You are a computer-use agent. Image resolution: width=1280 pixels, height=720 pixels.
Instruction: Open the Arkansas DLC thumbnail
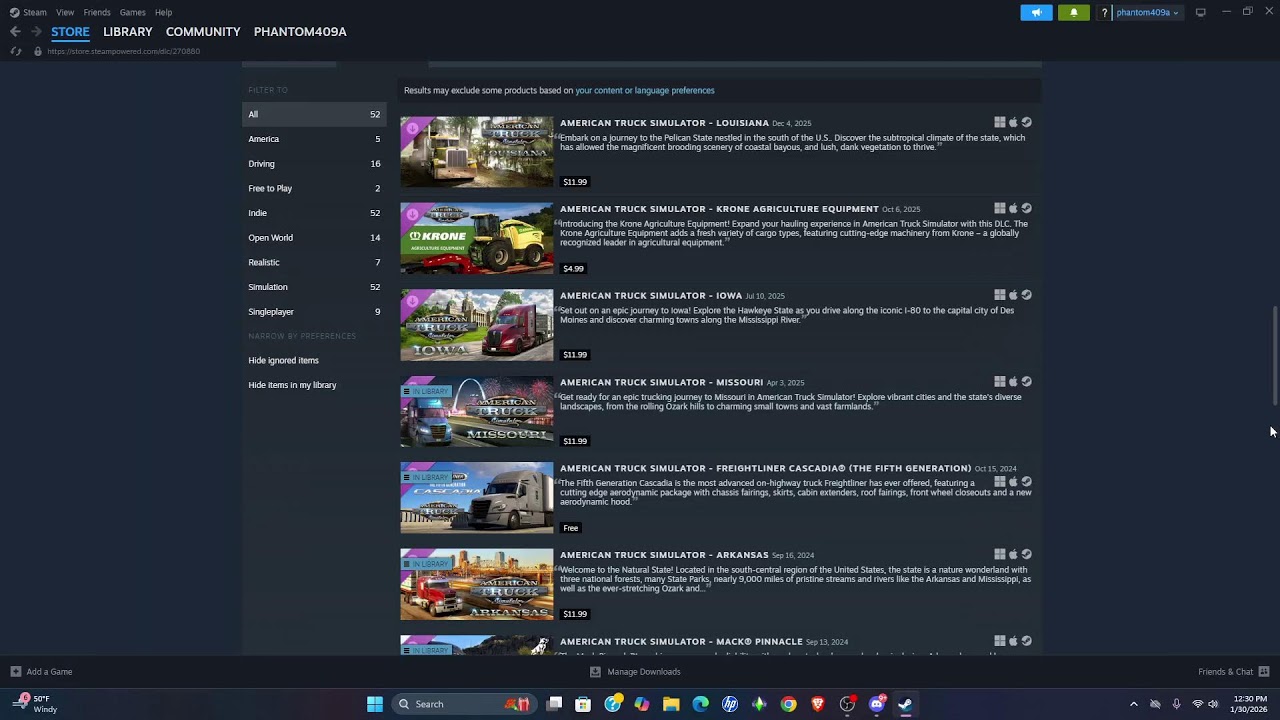coord(477,584)
